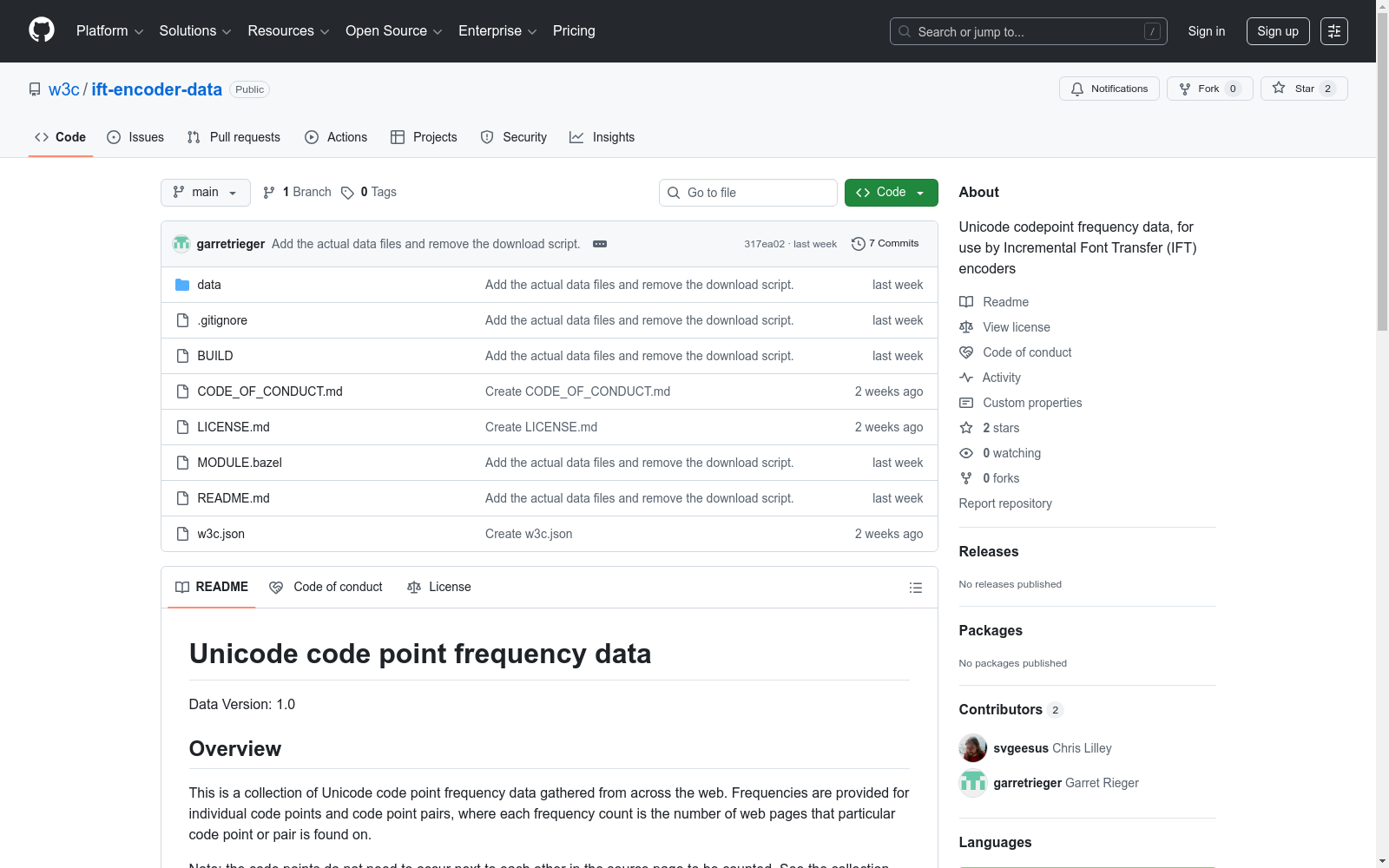Select the Code repository tab
Screen dimensions: 1389x868
(61, 137)
